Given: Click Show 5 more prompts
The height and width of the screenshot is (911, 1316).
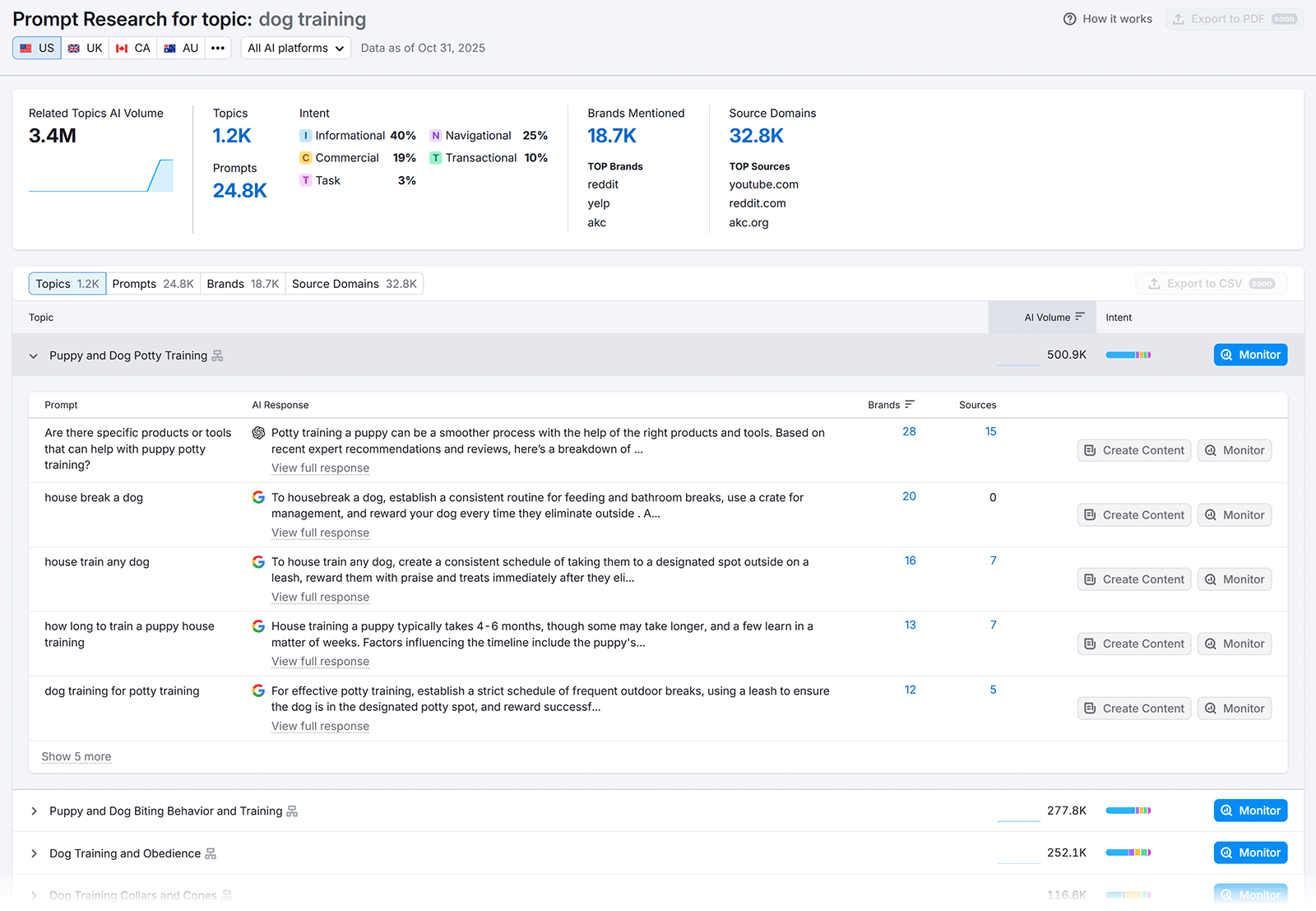Looking at the screenshot, I should click(76, 755).
